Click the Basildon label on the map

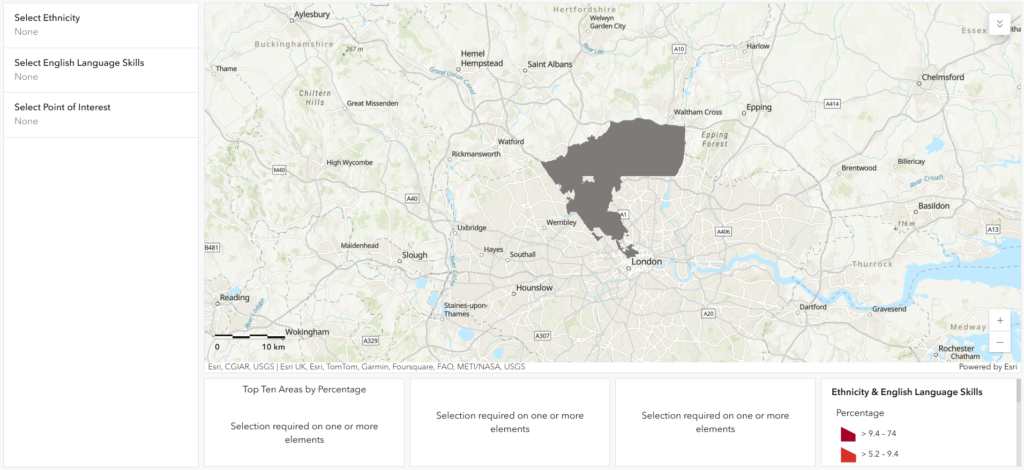pos(936,206)
